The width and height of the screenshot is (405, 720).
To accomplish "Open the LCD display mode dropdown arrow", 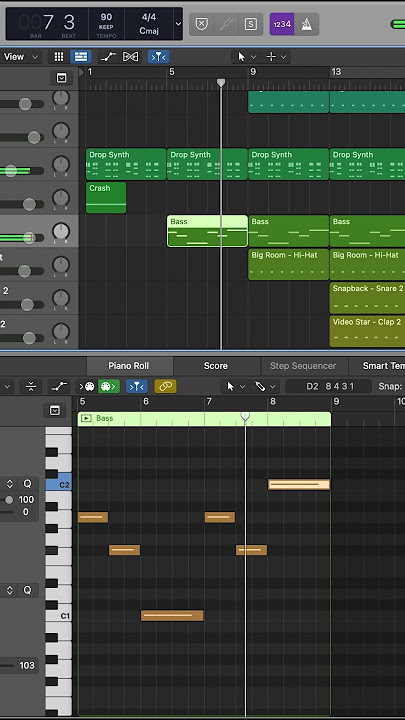I will (178, 24).
